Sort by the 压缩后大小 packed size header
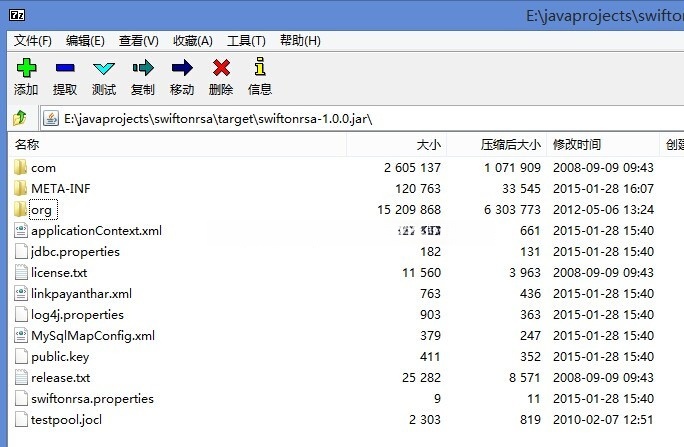The width and height of the screenshot is (684, 447). (x=497, y=145)
